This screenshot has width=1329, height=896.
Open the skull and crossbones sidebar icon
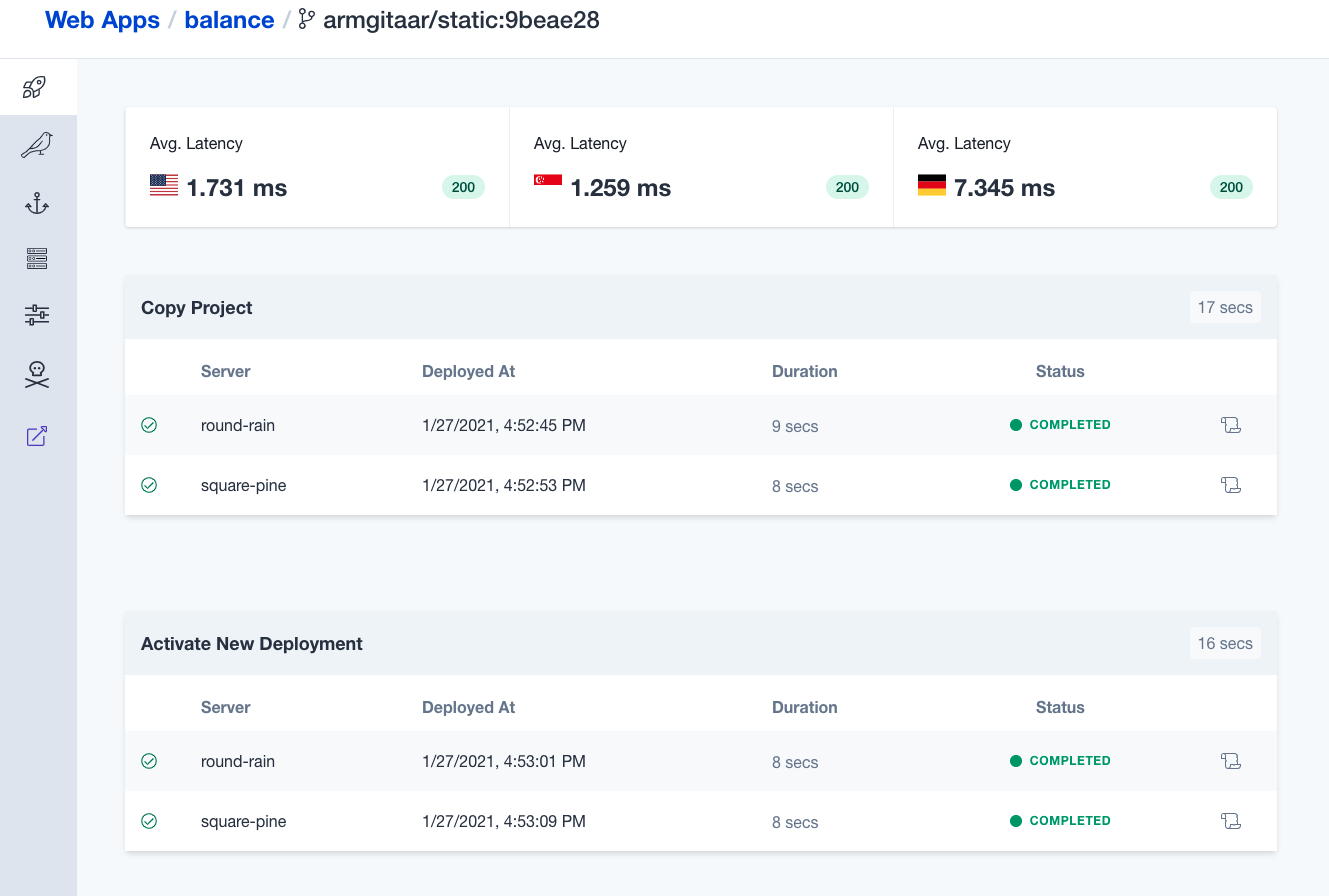[x=37, y=375]
